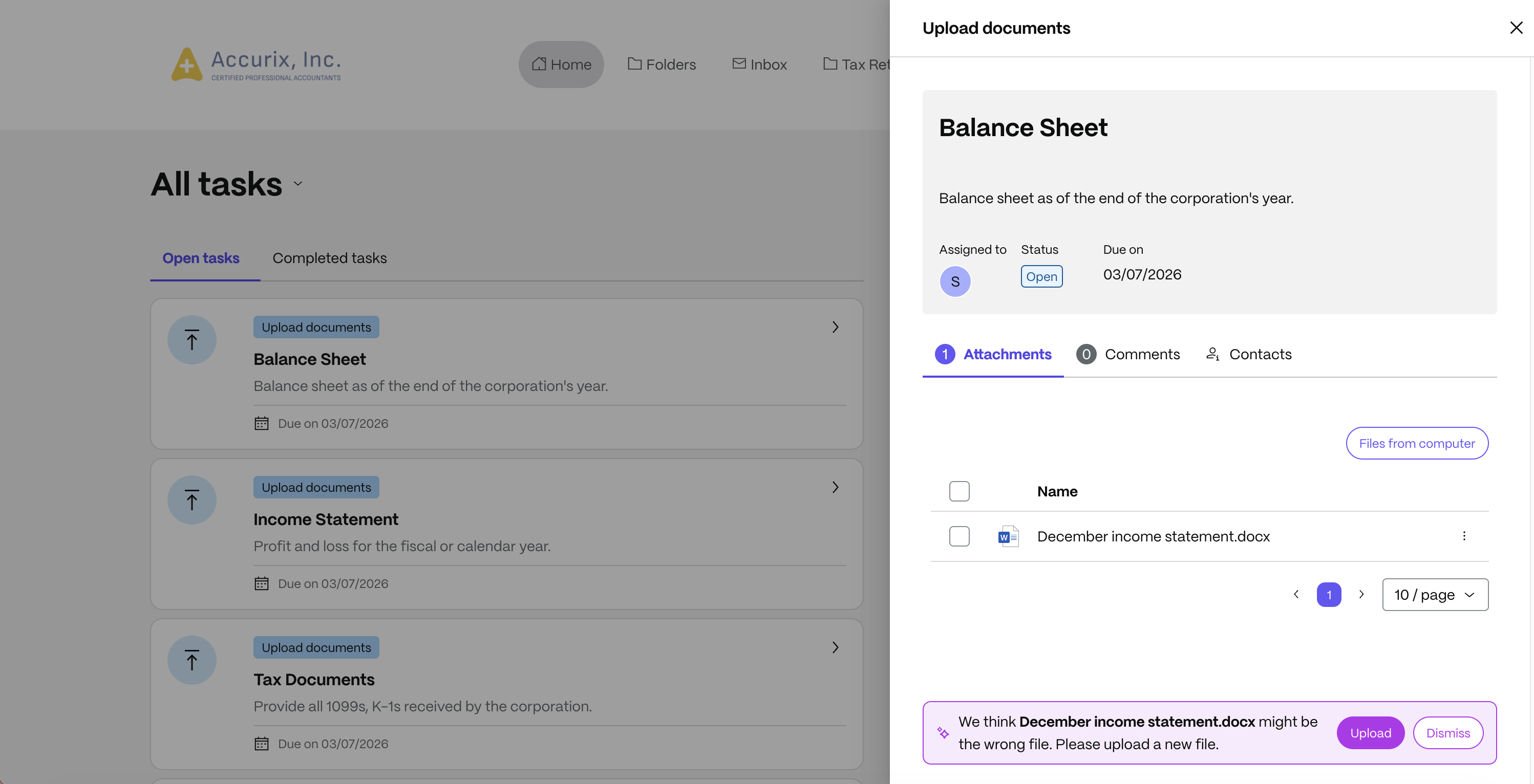Click the Balance Sheet heading in the panel

pos(1023,127)
